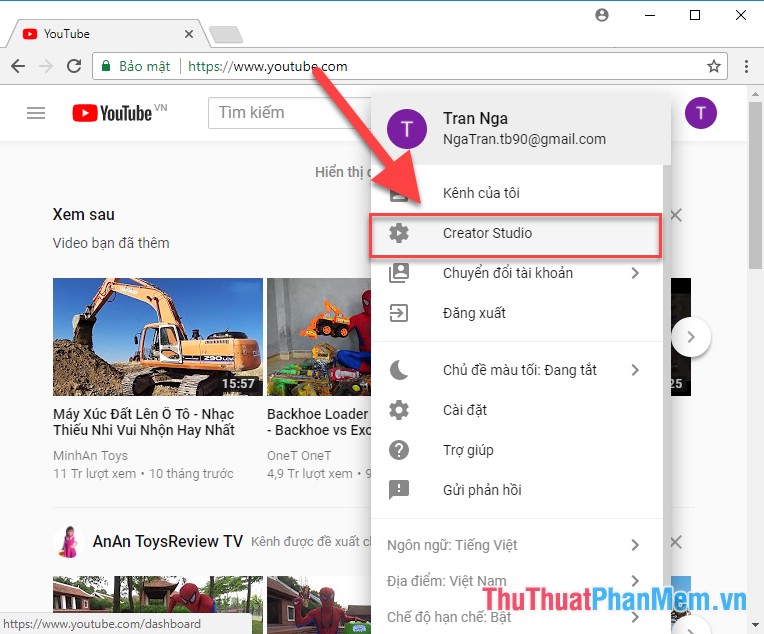Click the browser forward arrow
The width and height of the screenshot is (764, 634).
coord(46,66)
